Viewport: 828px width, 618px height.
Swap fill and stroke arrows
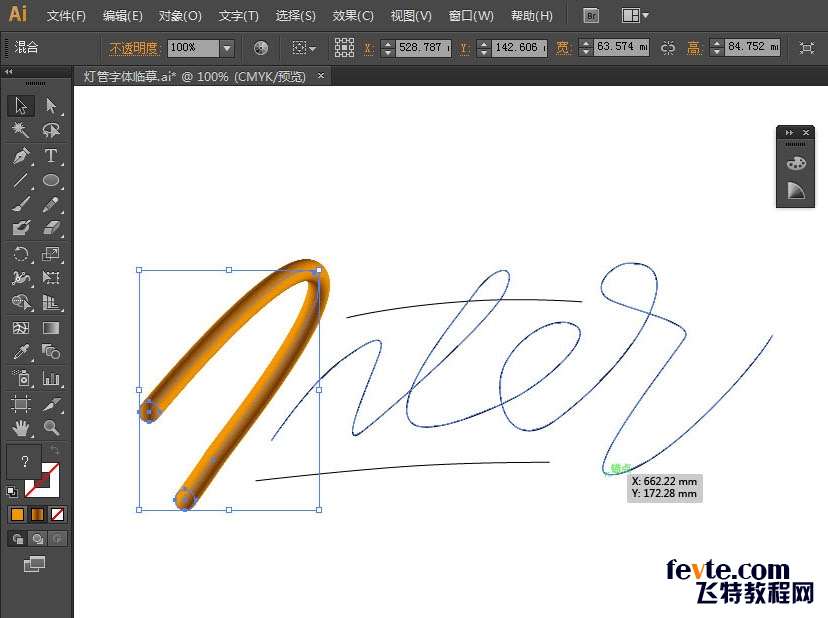click(x=54, y=450)
